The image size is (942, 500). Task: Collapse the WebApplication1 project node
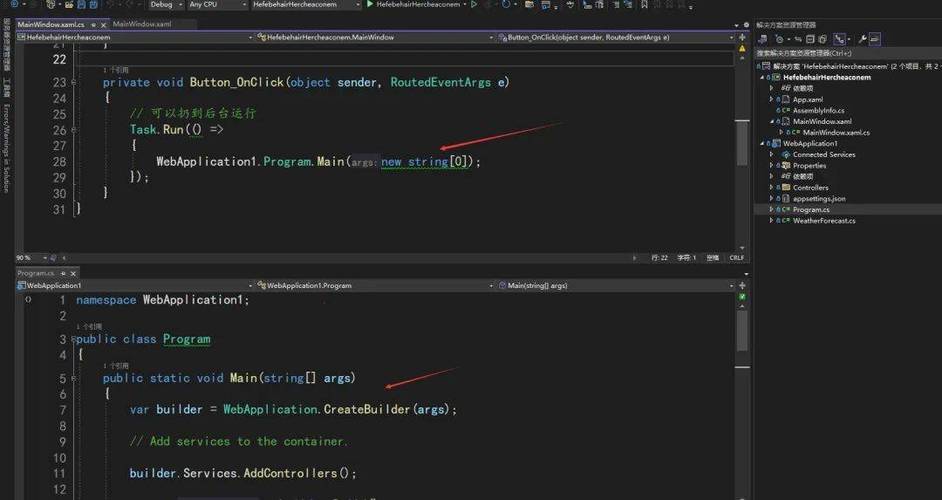[x=762, y=144]
